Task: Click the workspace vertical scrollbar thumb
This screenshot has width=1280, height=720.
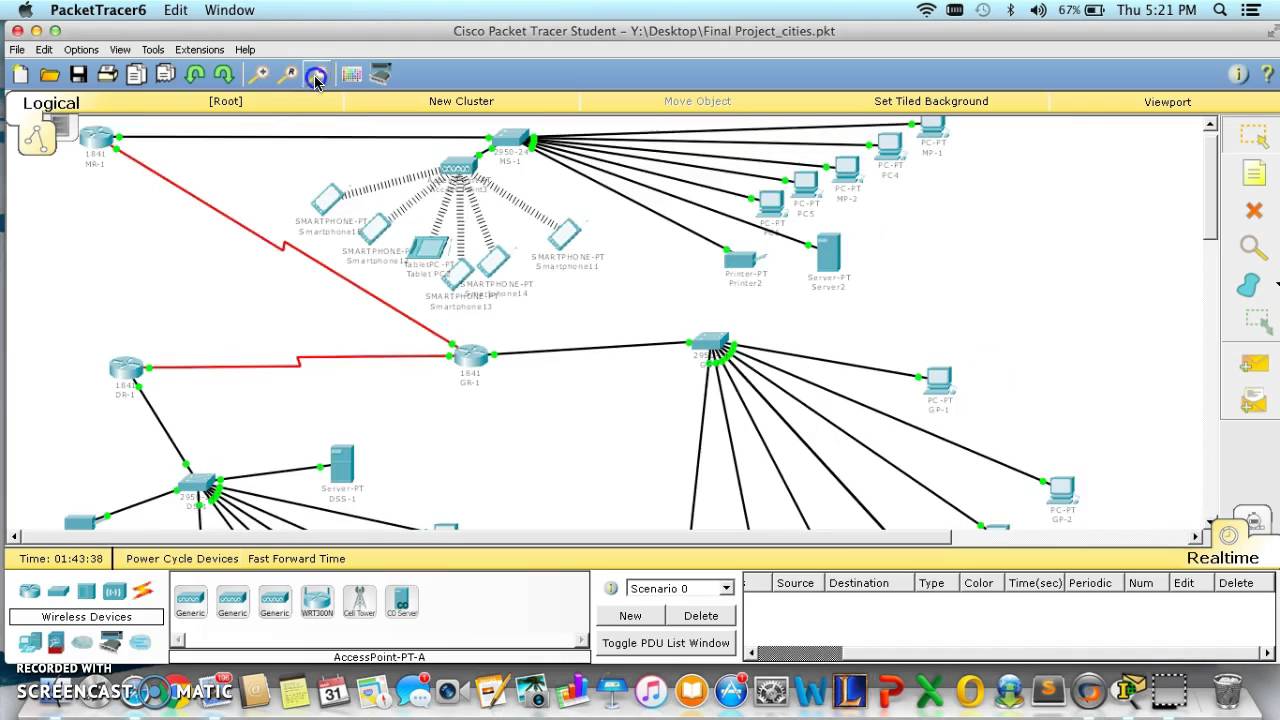Action: [x=1210, y=185]
